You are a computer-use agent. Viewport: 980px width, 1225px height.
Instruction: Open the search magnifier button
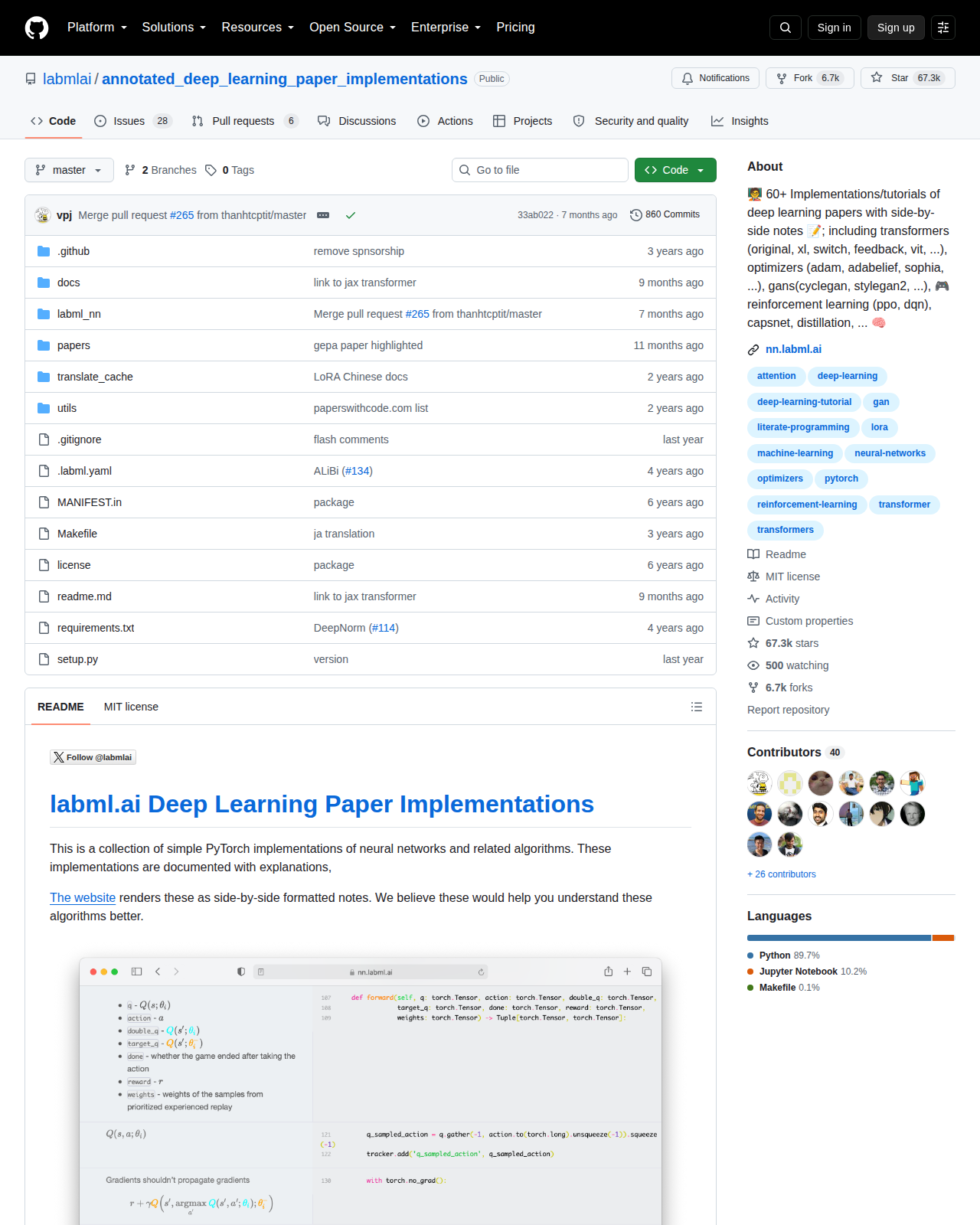pyautogui.click(x=786, y=28)
